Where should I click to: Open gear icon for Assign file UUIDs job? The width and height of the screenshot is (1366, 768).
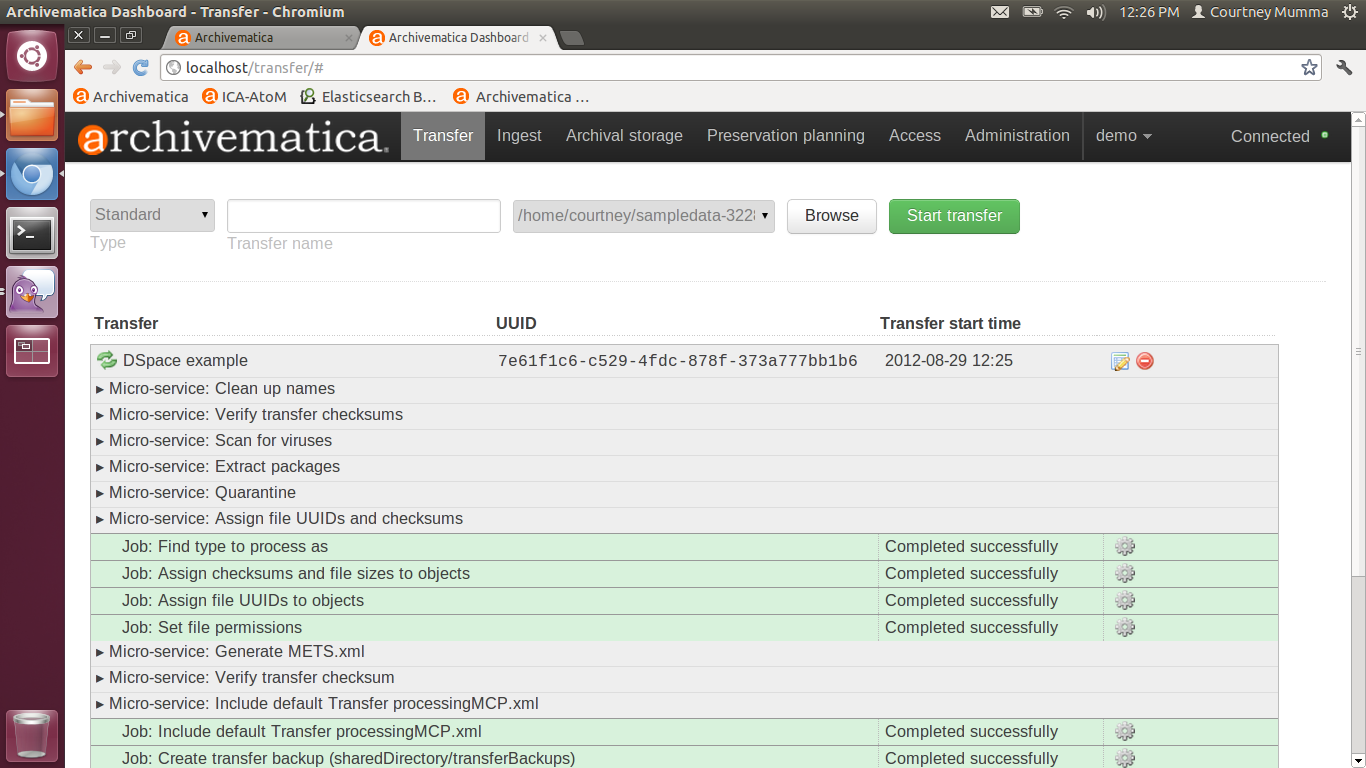tap(1125, 600)
